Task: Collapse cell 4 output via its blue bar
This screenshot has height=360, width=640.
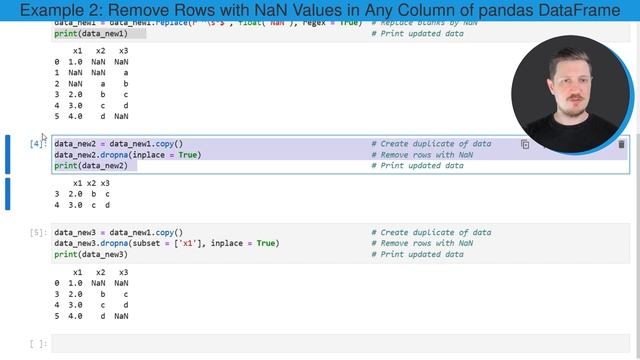Action: tap(8, 194)
